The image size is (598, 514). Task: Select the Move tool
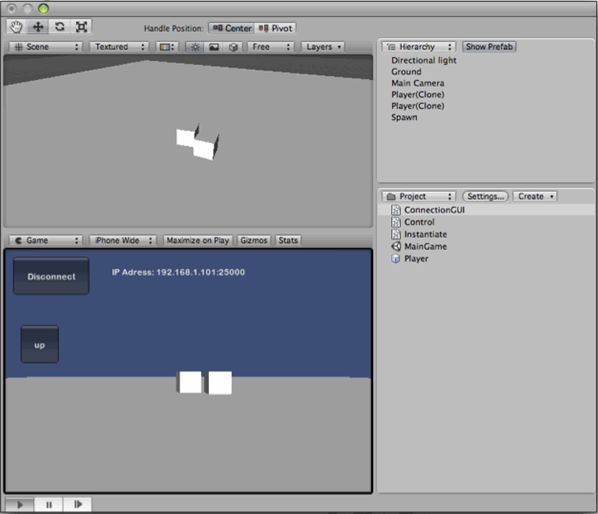(x=38, y=27)
